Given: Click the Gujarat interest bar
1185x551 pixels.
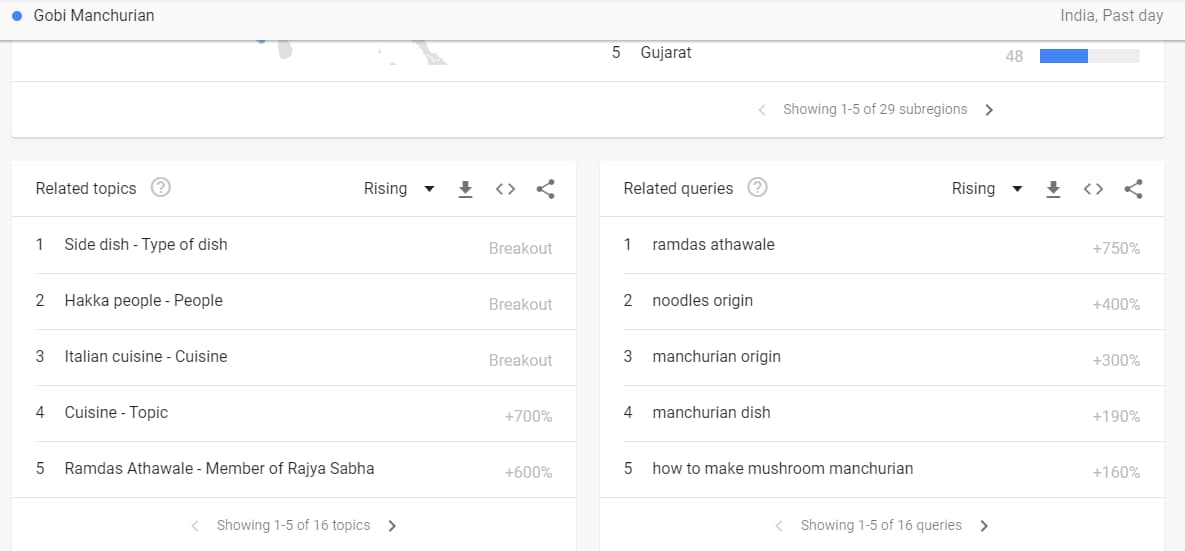Looking at the screenshot, I should [x=1089, y=56].
